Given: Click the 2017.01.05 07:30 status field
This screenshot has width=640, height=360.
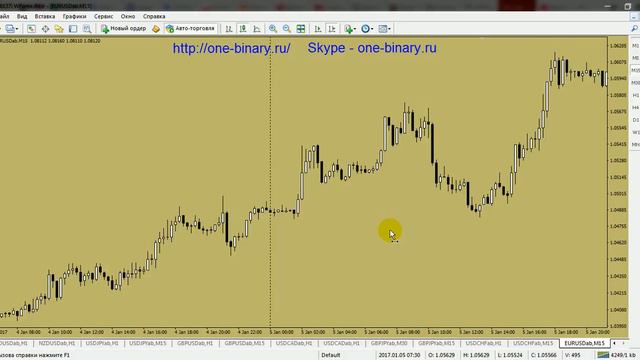Looking at the screenshot, I should tap(399, 355).
